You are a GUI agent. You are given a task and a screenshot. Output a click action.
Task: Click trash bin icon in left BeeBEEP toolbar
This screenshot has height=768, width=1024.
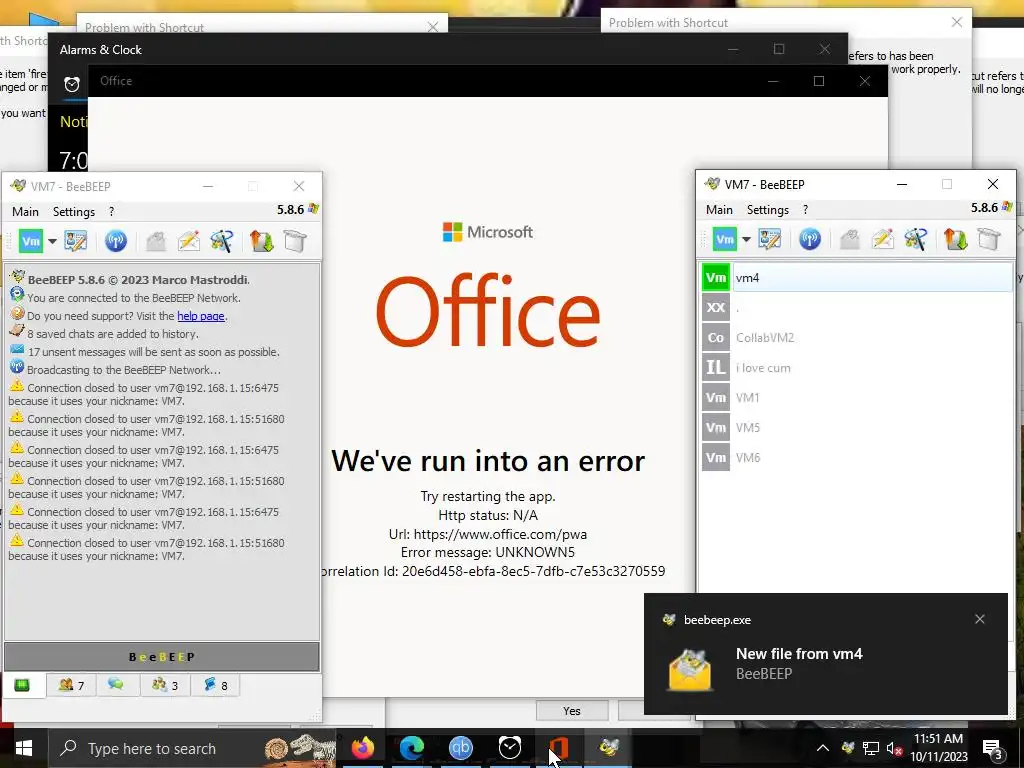point(295,241)
